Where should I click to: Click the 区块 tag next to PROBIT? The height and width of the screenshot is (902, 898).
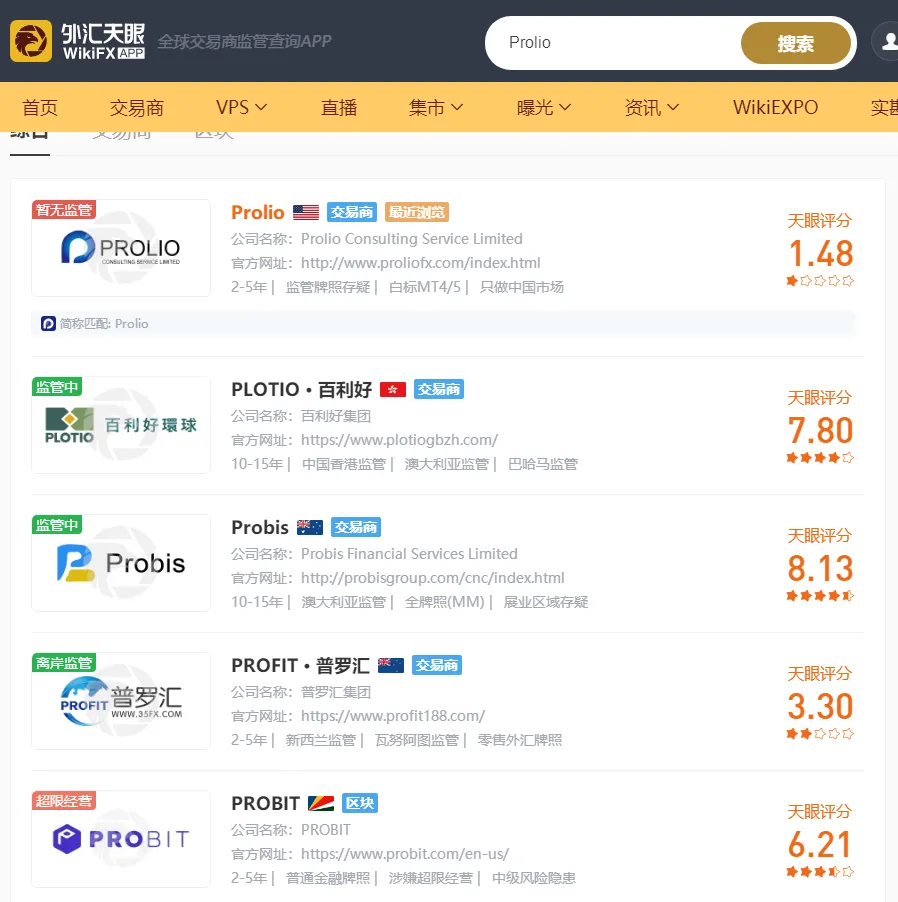(x=360, y=803)
